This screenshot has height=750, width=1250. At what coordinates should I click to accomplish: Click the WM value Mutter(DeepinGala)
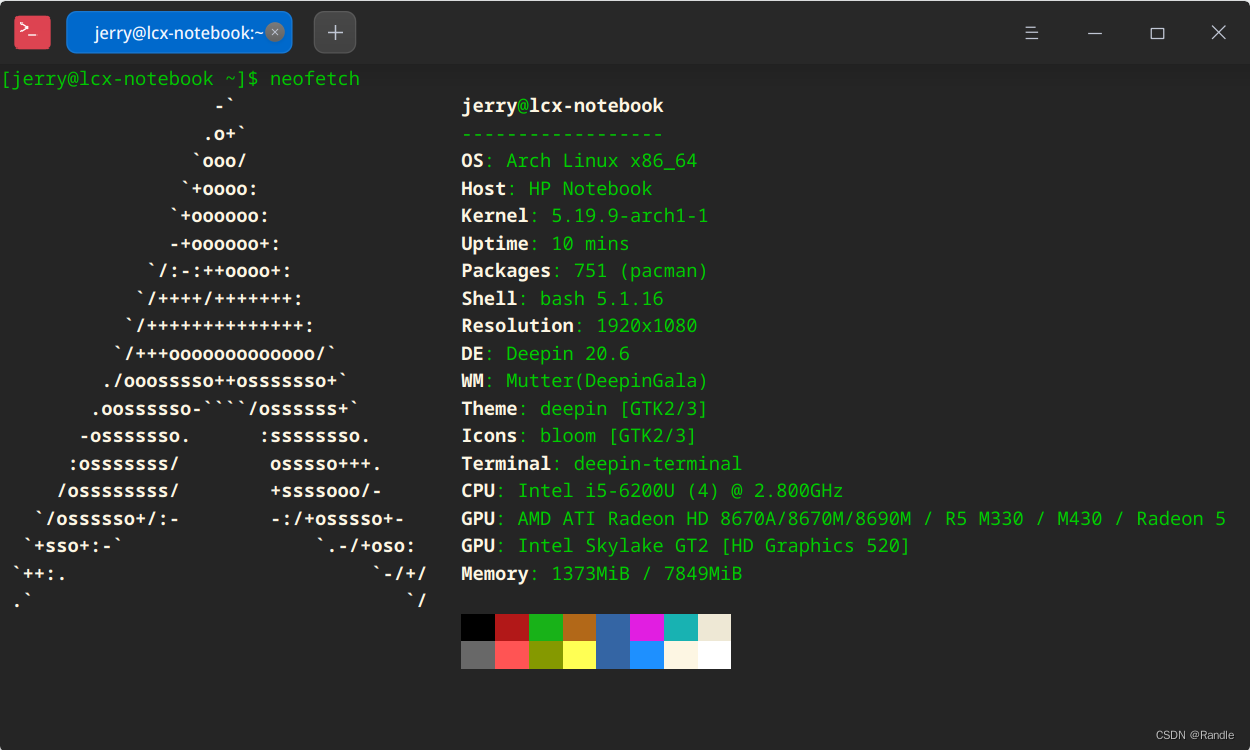(607, 381)
